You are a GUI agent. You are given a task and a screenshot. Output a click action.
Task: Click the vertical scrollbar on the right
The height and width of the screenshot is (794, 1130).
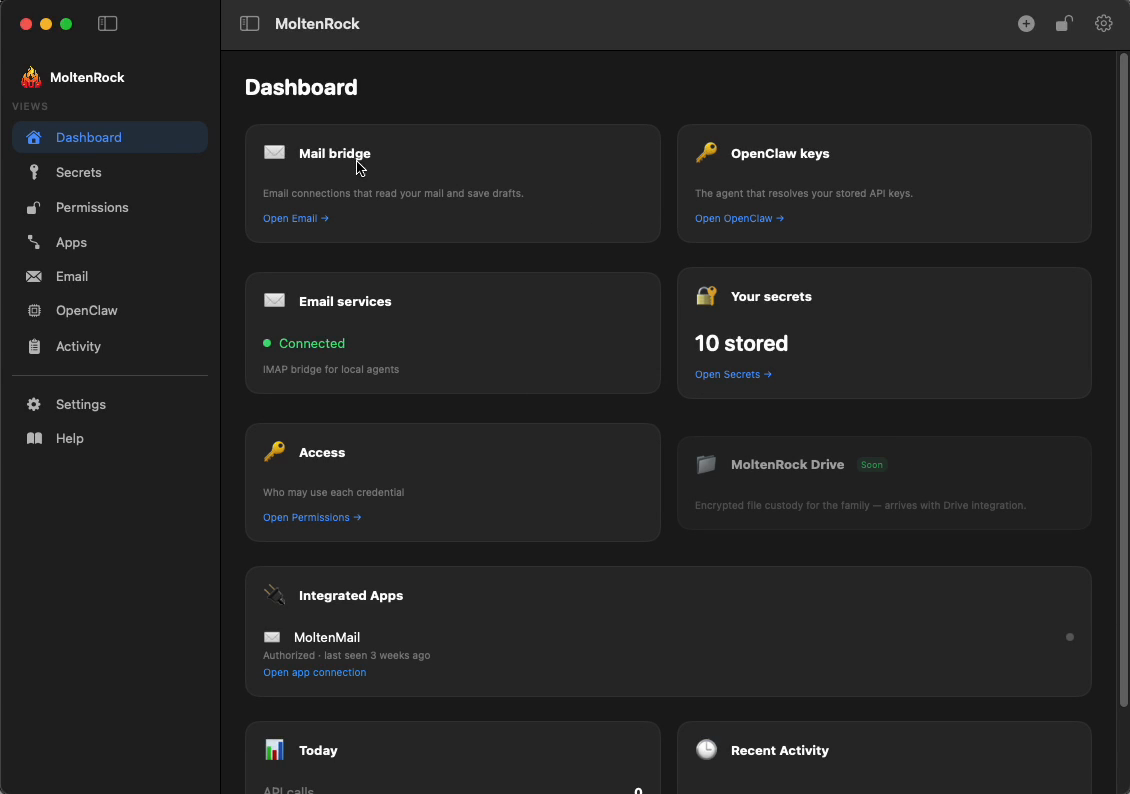(x=1124, y=378)
